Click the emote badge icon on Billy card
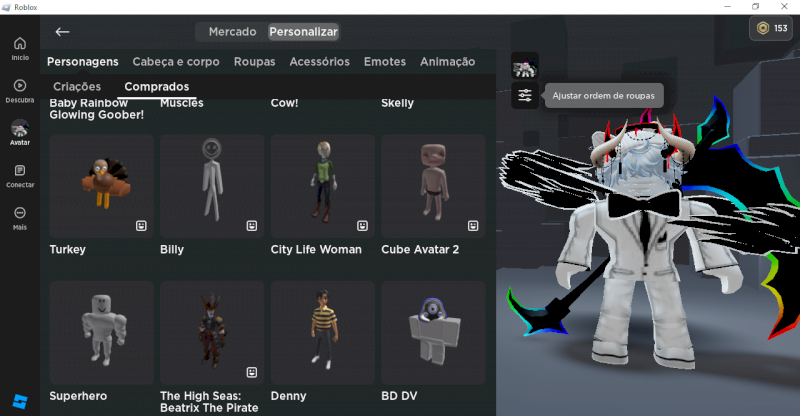 point(252,226)
